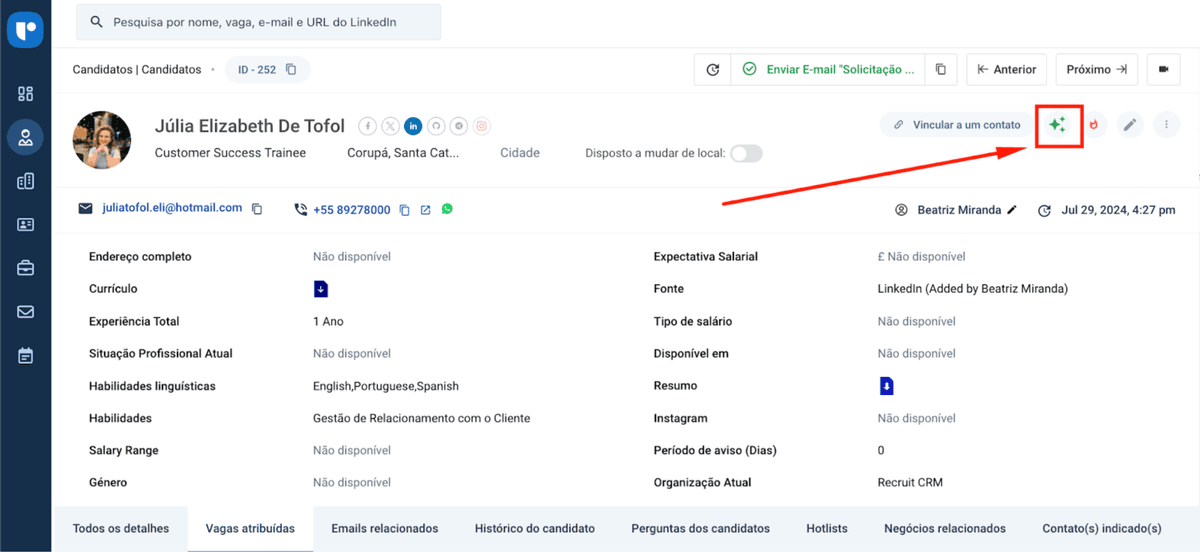Image resolution: width=1200 pixels, height=552 pixels.
Task: Click the Cidade placeholder field
Action: [x=520, y=153]
